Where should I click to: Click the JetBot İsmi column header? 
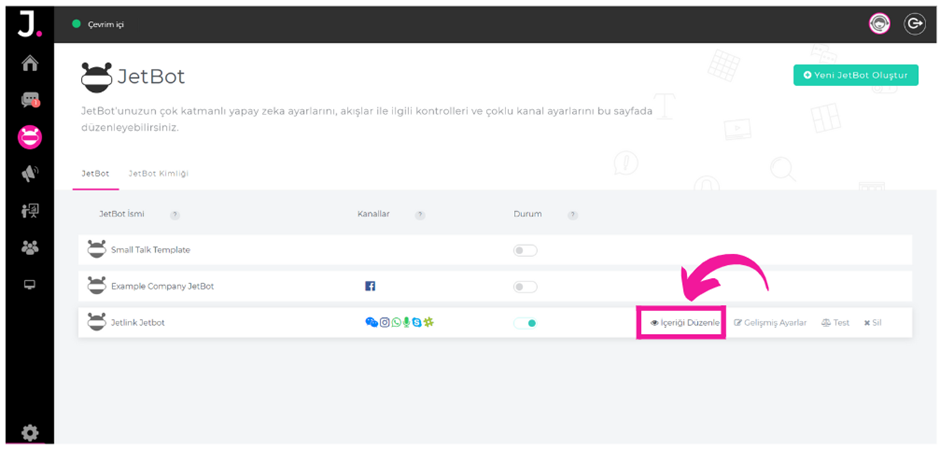coord(122,215)
